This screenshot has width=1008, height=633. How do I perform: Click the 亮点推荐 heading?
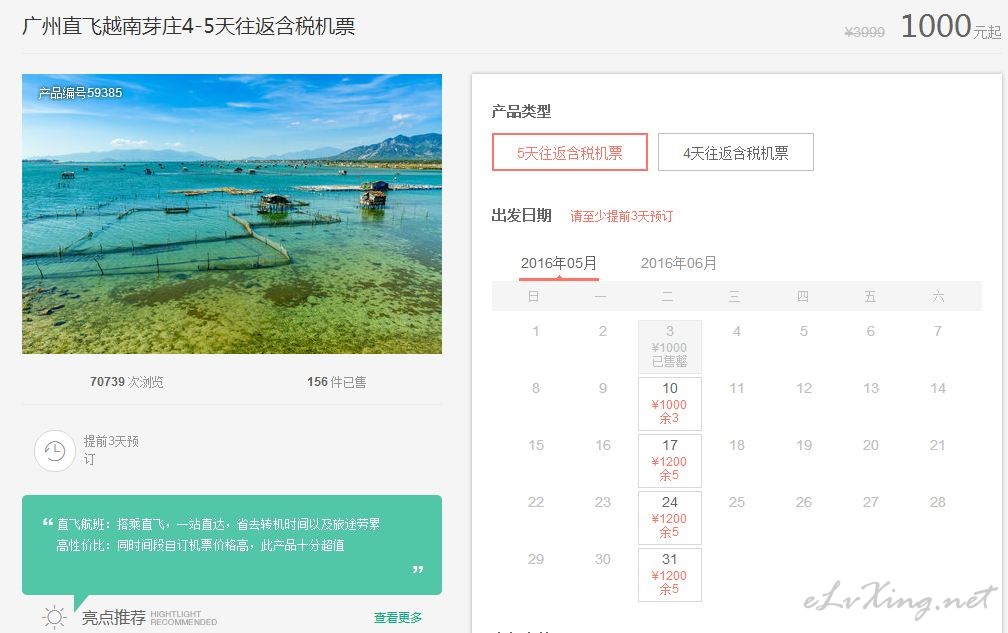click(114, 618)
